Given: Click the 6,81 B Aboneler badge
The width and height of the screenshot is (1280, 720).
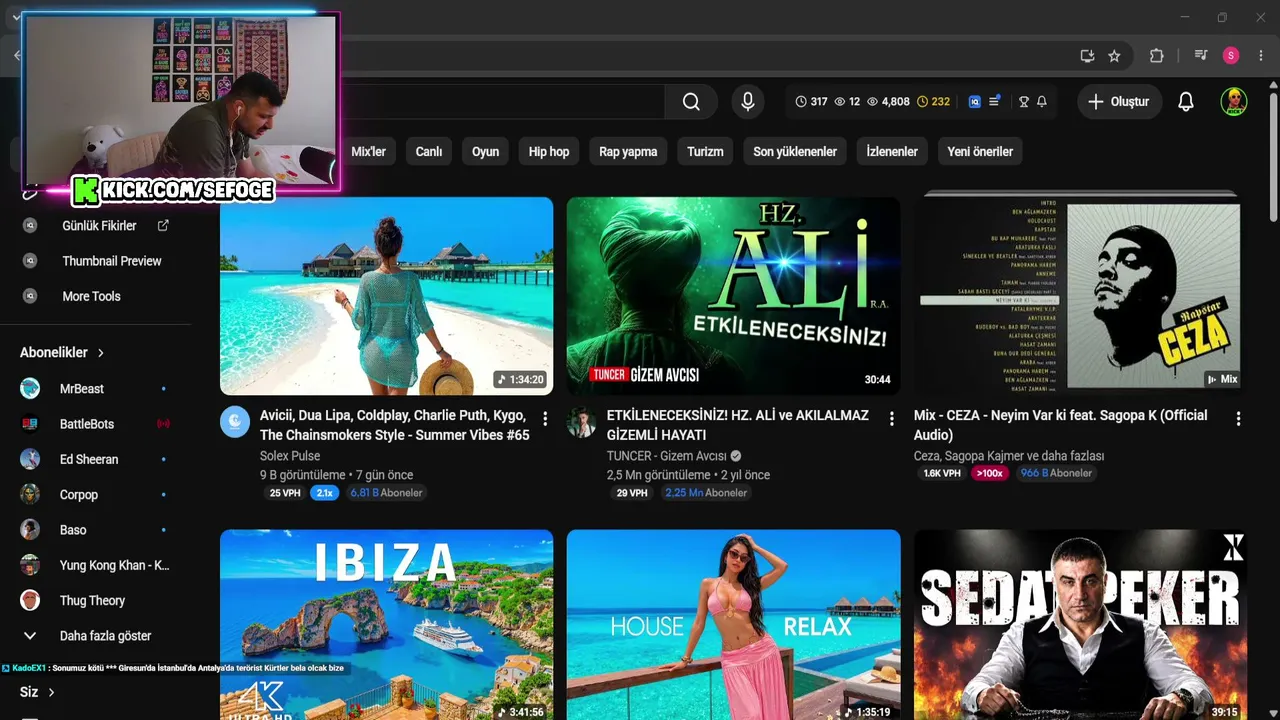Looking at the screenshot, I should (x=386, y=493).
